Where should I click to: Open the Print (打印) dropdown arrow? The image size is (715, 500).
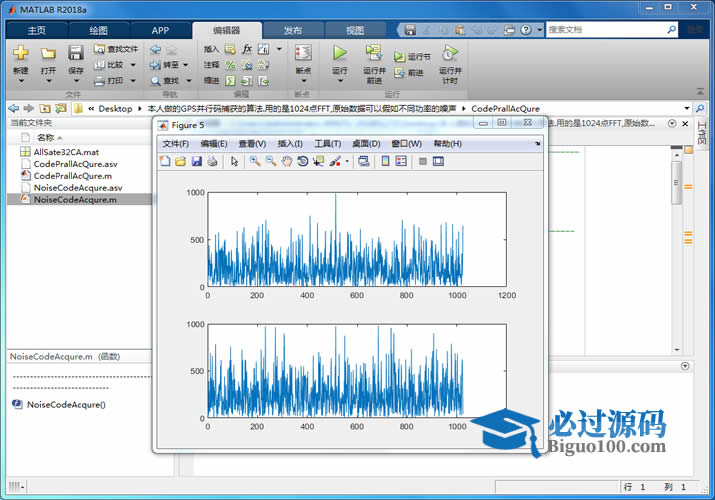[x=134, y=80]
